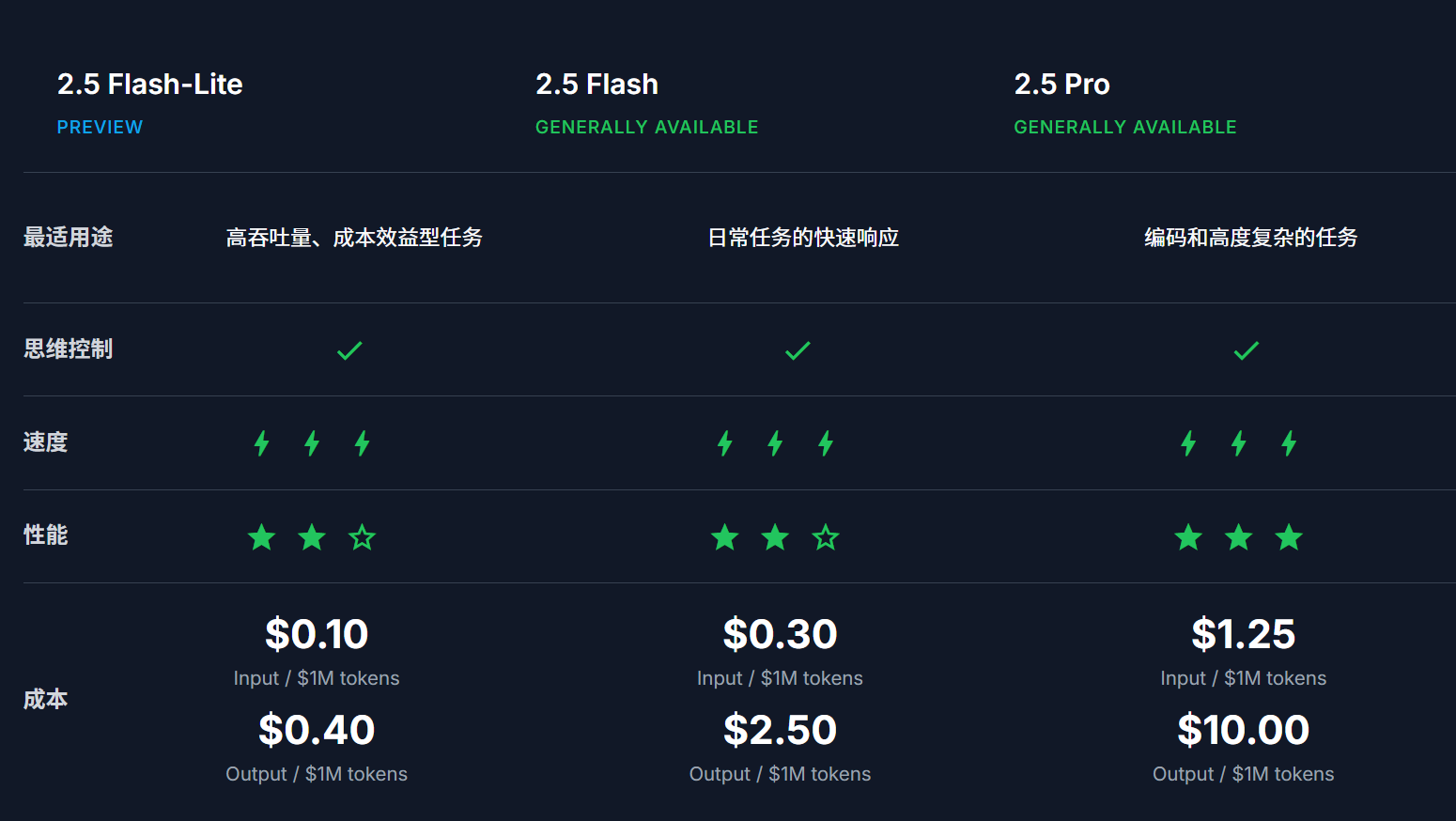Click the first filled star under 2.5 Flash
The image size is (1456, 821).
coord(725,537)
